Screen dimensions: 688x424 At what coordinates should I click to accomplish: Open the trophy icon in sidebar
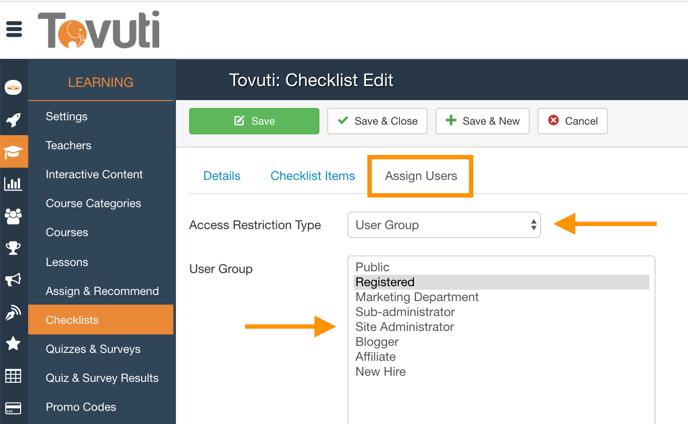13,248
